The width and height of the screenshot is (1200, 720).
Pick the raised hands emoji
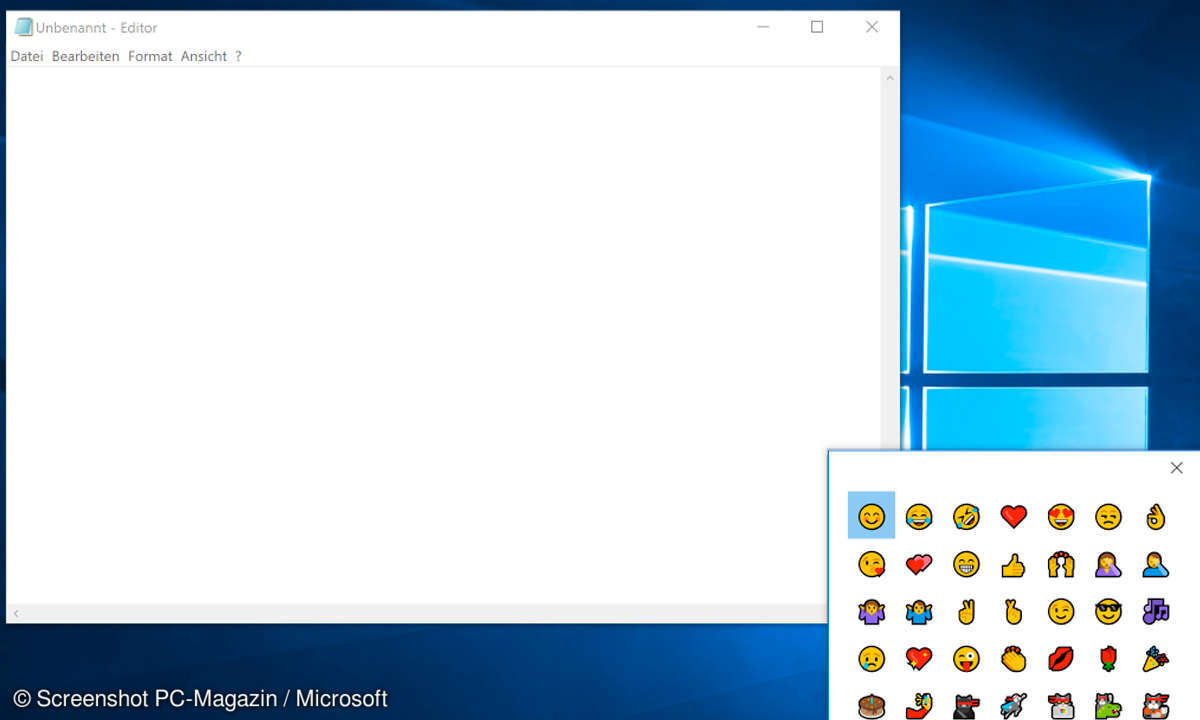[1061, 564]
